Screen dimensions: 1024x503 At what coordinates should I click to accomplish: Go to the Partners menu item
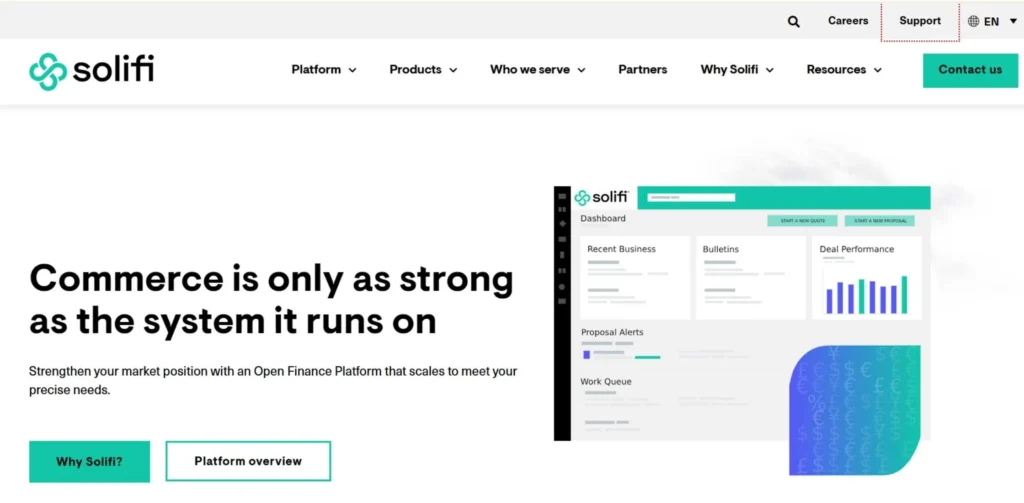(643, 70)
